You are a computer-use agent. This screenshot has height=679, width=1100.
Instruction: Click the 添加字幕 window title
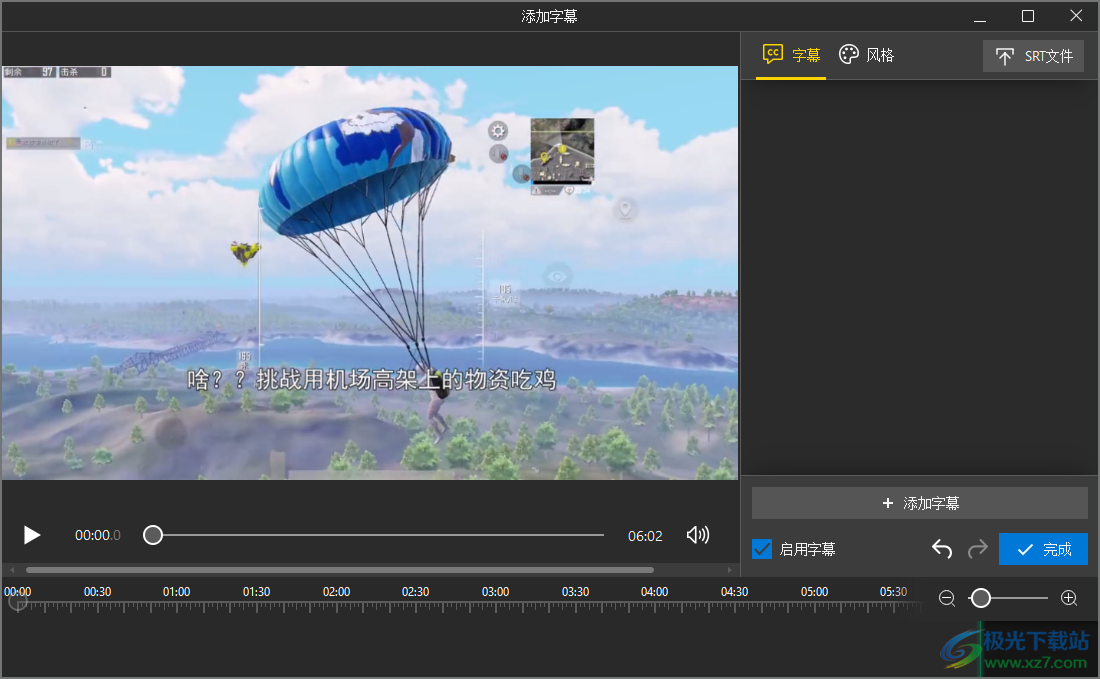pos(549,16)
